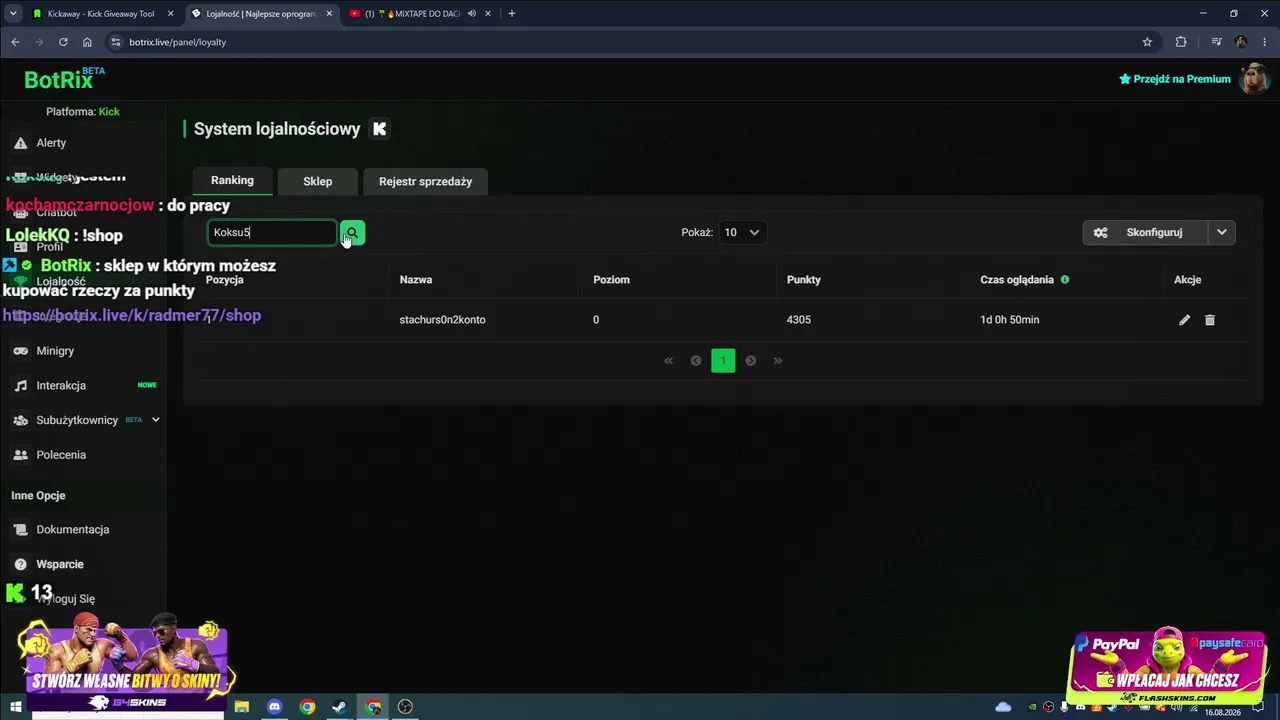This screenshot has width=1280, height=720.
Task: Go to pagination page 1
Action: click(723, 361)
